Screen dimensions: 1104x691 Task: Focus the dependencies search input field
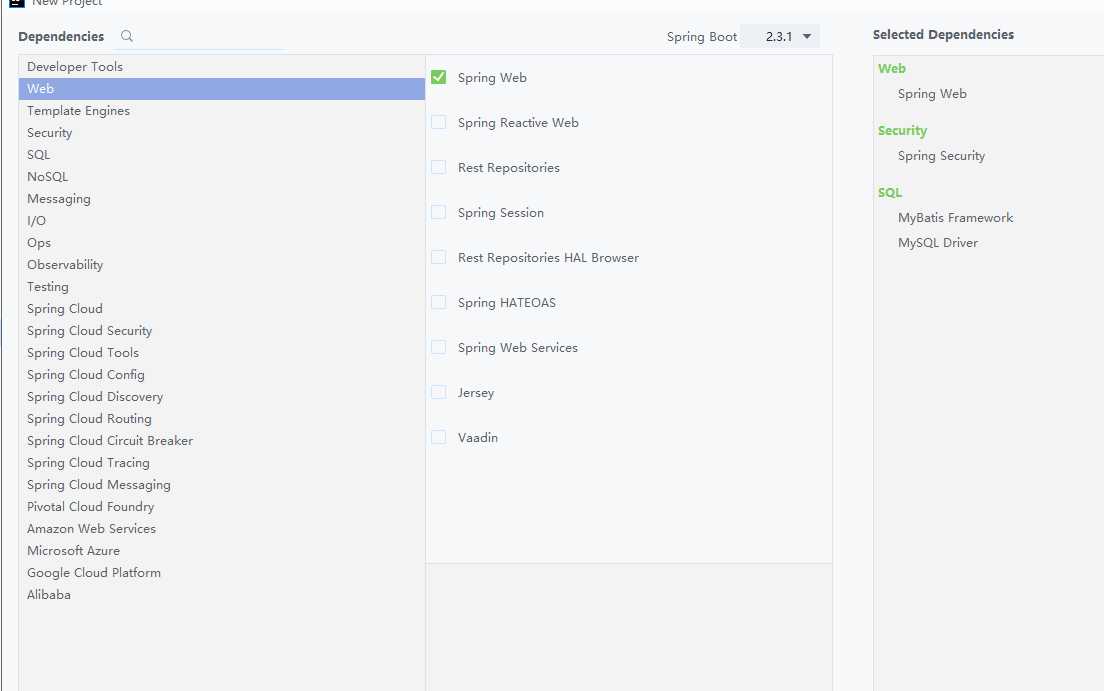210,37
